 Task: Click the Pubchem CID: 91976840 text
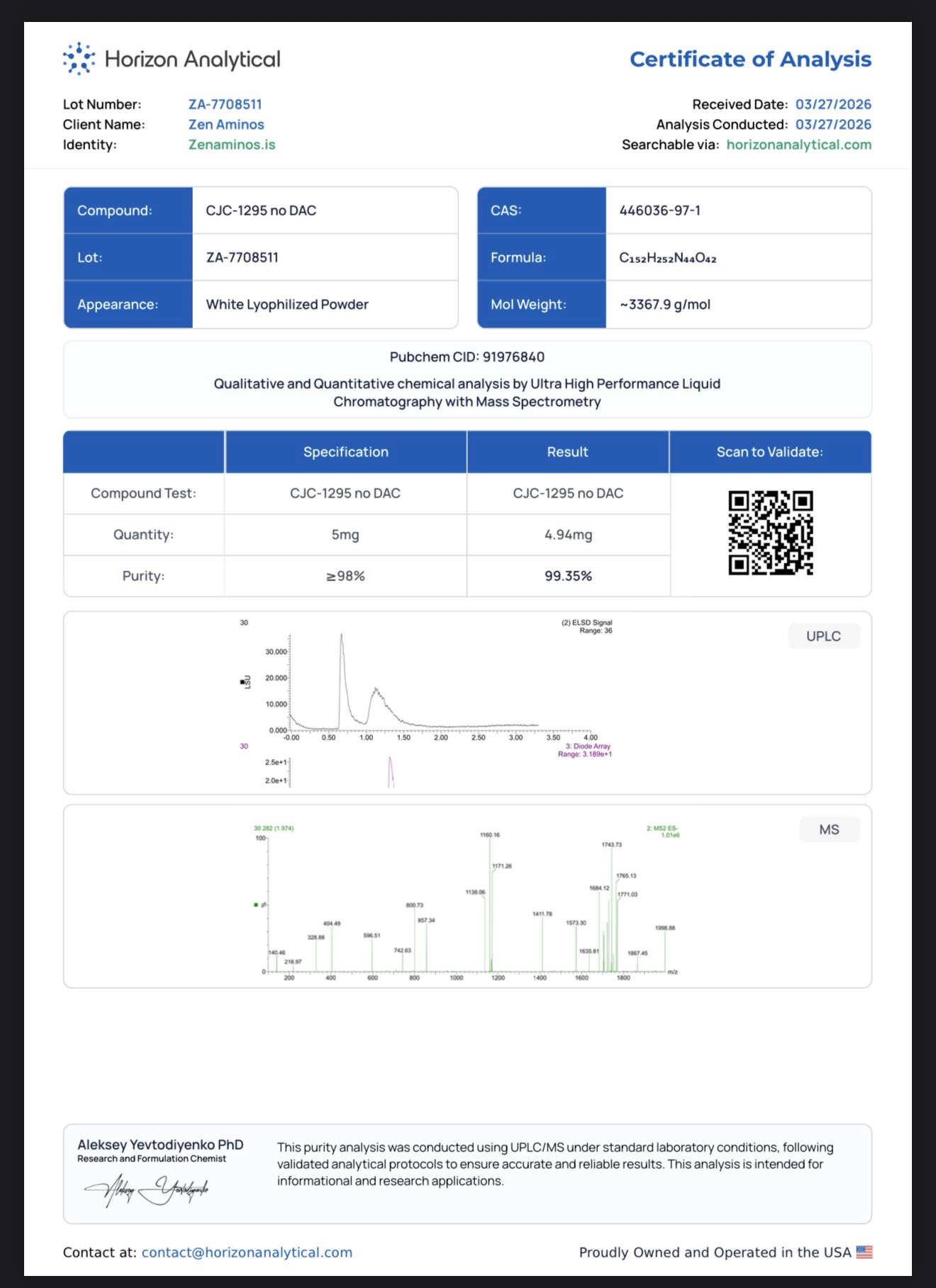click(467, 357)
